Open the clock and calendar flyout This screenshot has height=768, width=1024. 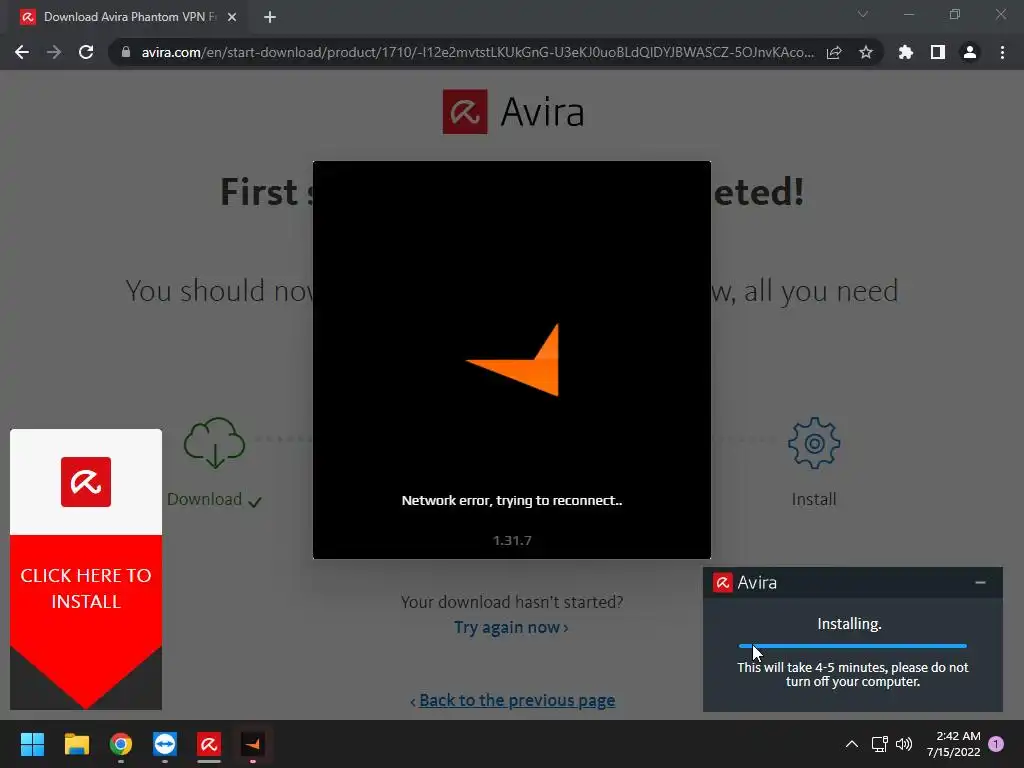pos(953,744)
